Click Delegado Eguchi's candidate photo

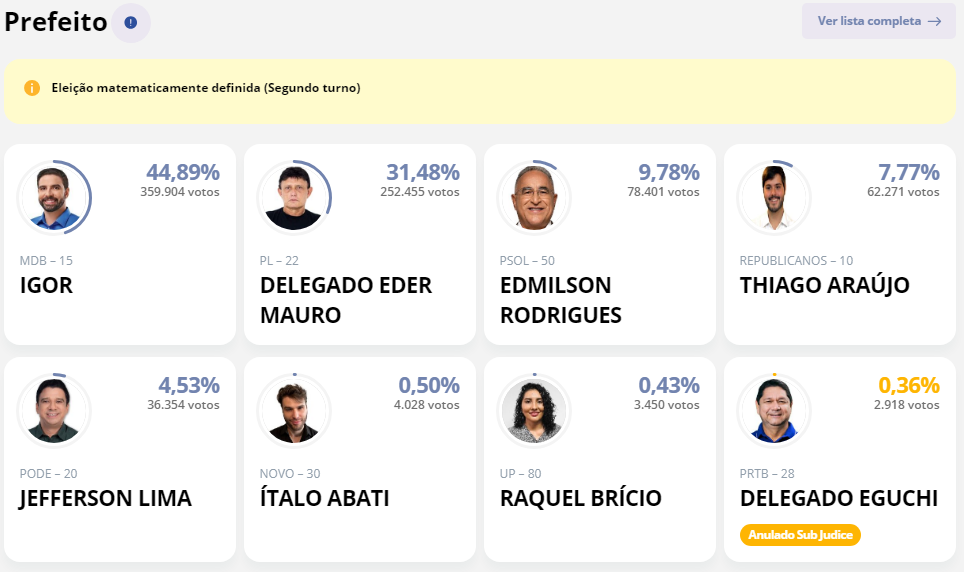pyautogui.click(x=774, y=410)
